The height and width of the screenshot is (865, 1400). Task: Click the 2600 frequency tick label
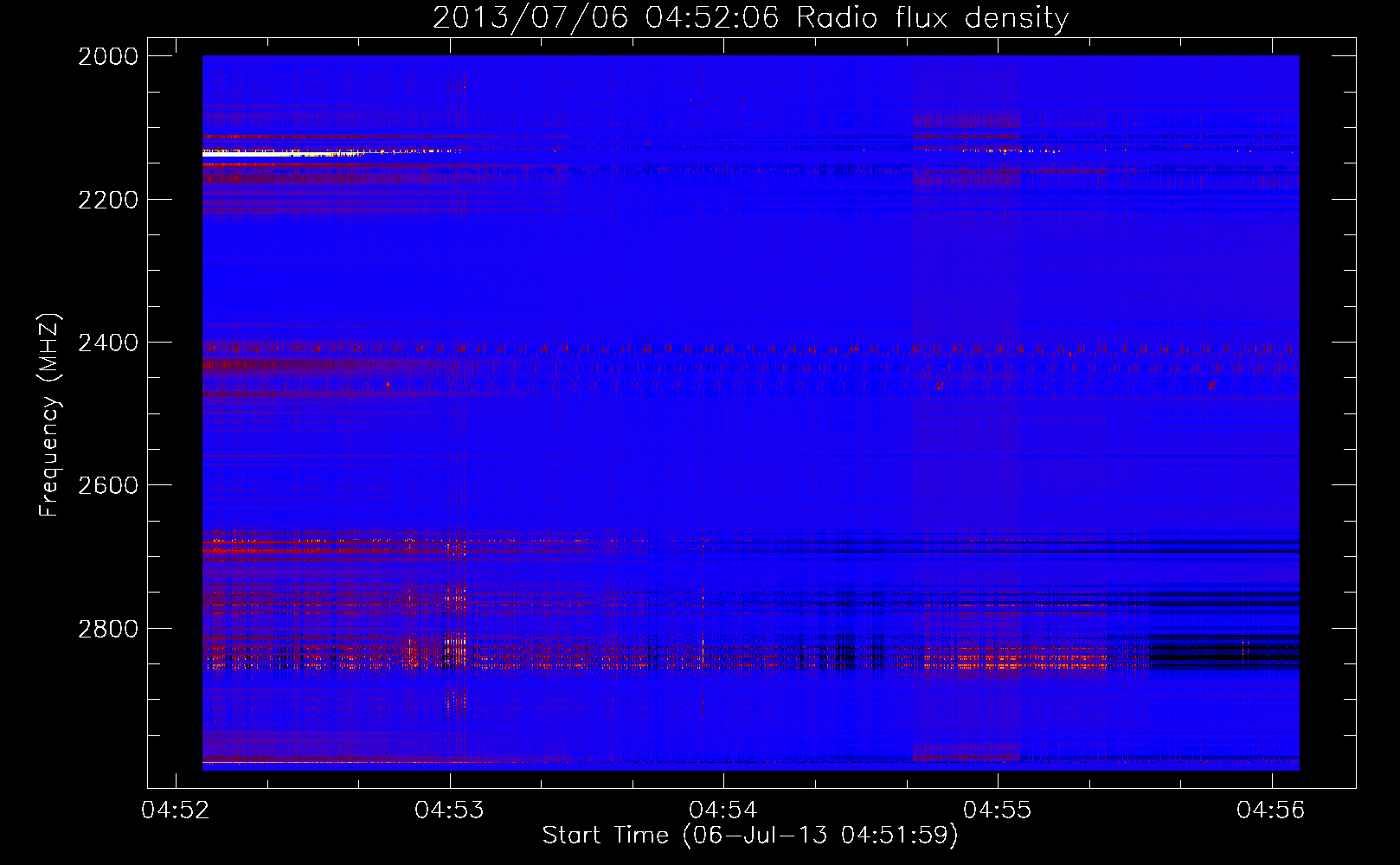[108, 485]
